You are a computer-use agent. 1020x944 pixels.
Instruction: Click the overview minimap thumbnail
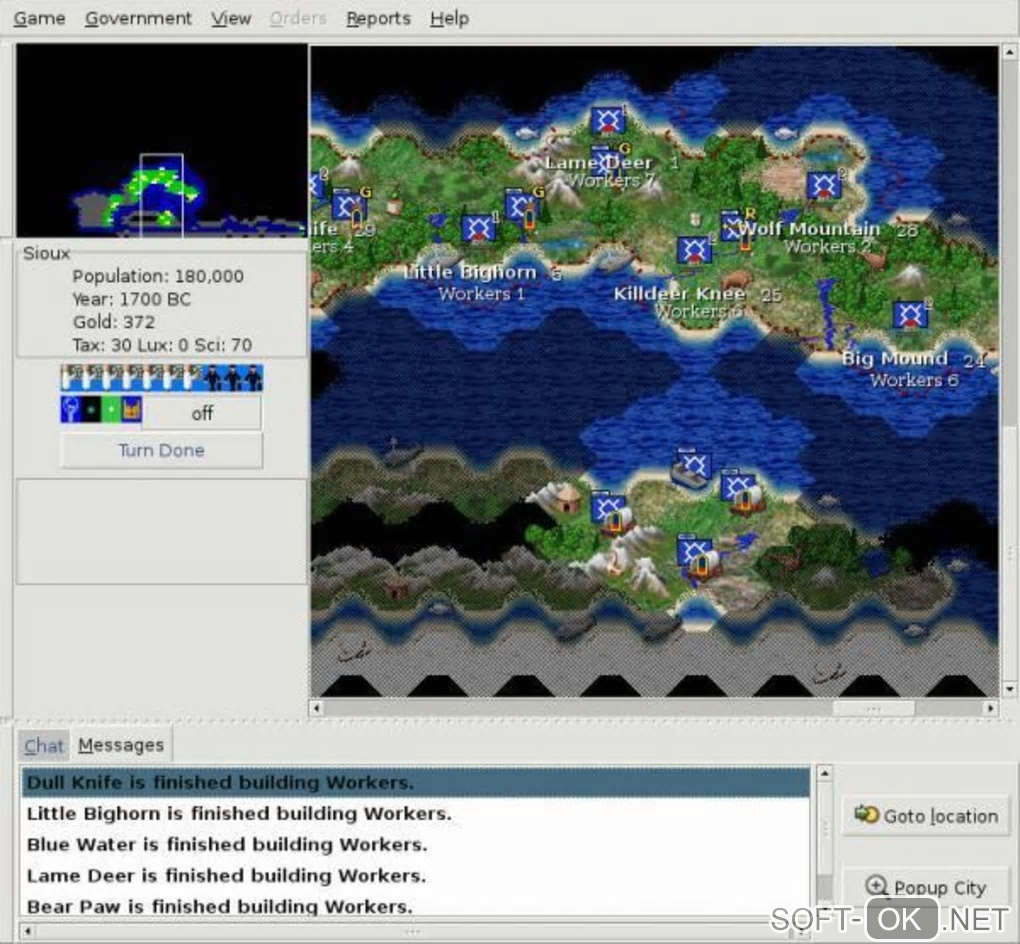[161, 140]
